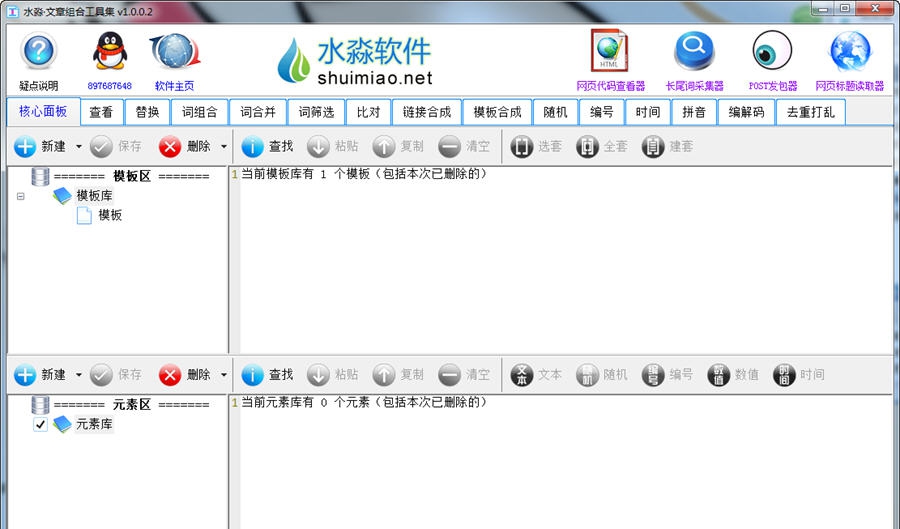Click 新建 in template toolbar
Image resolution: width=900 pixels, height=529 pixels.
click(x=40, y=146)
